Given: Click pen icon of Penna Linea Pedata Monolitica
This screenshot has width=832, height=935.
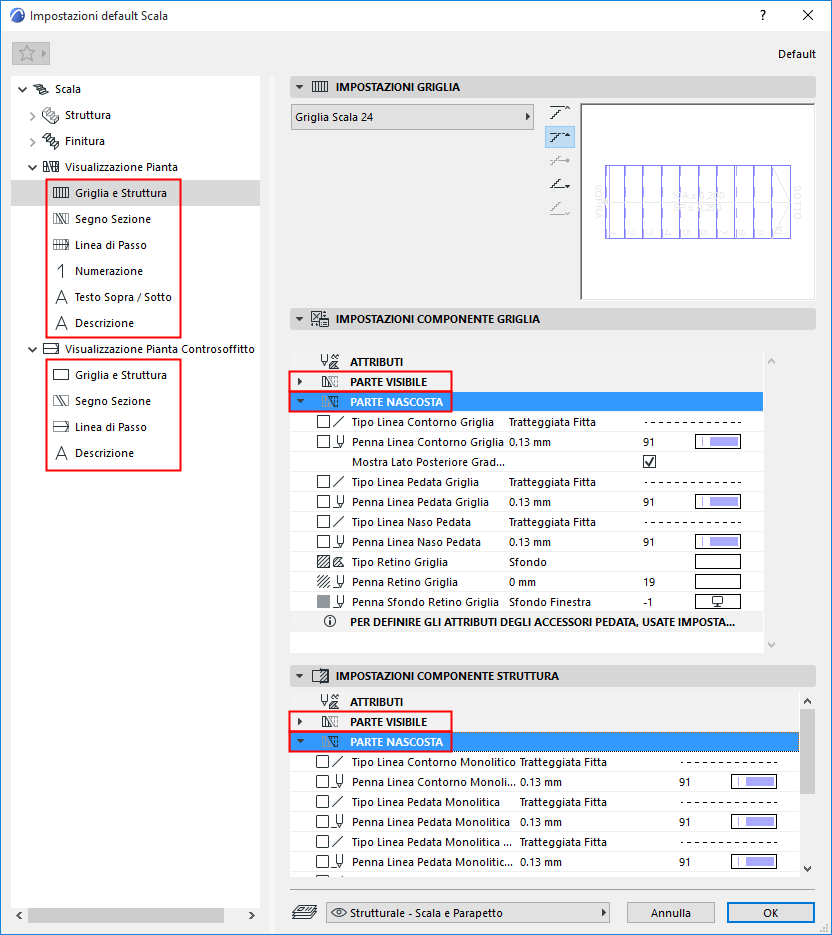Looking at the screenshot, I should [x=339, y=822].
